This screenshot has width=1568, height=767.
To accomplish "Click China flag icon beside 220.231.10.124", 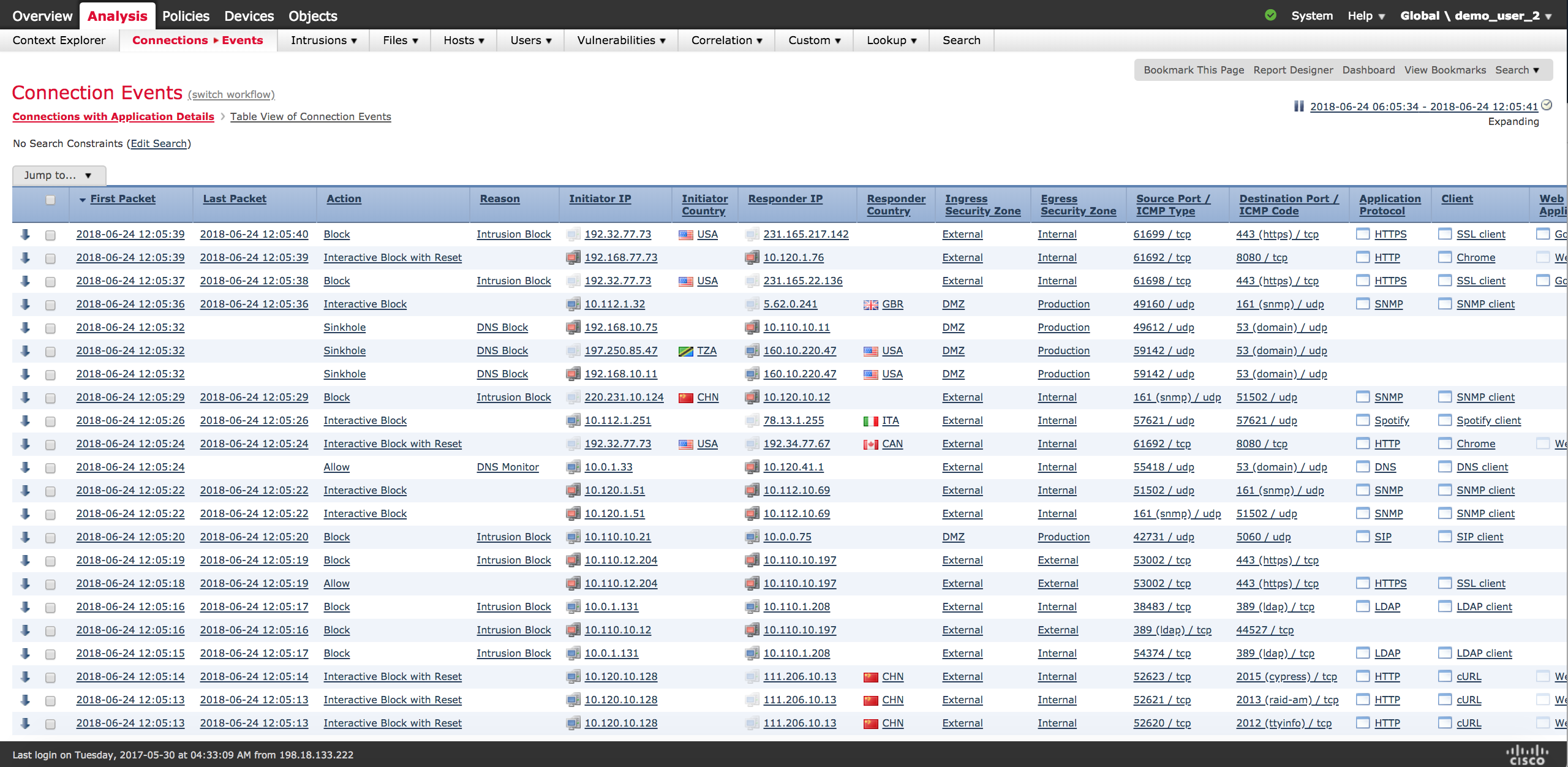I will [685, 398].
